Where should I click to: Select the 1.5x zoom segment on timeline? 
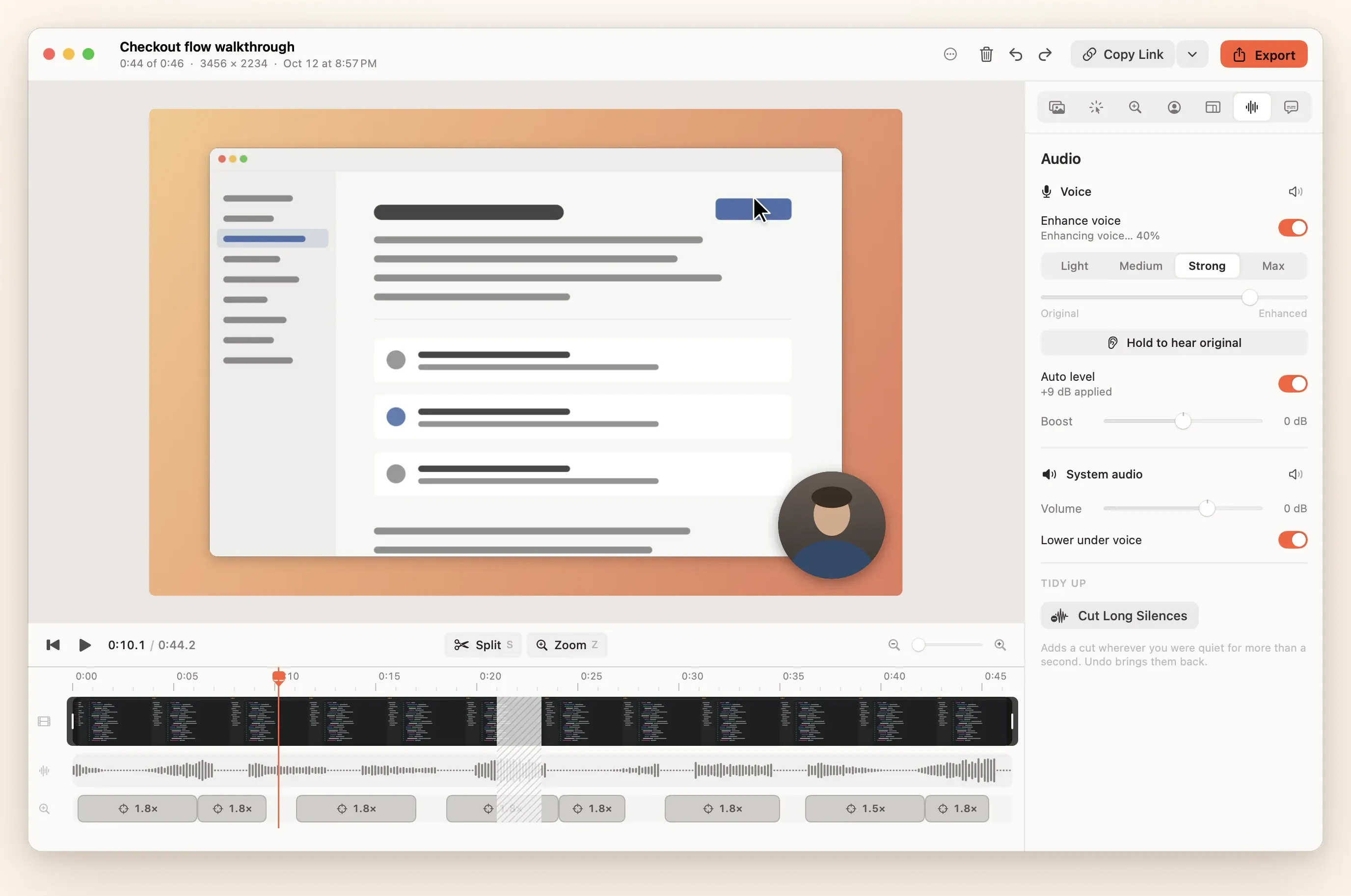[865, 809]
